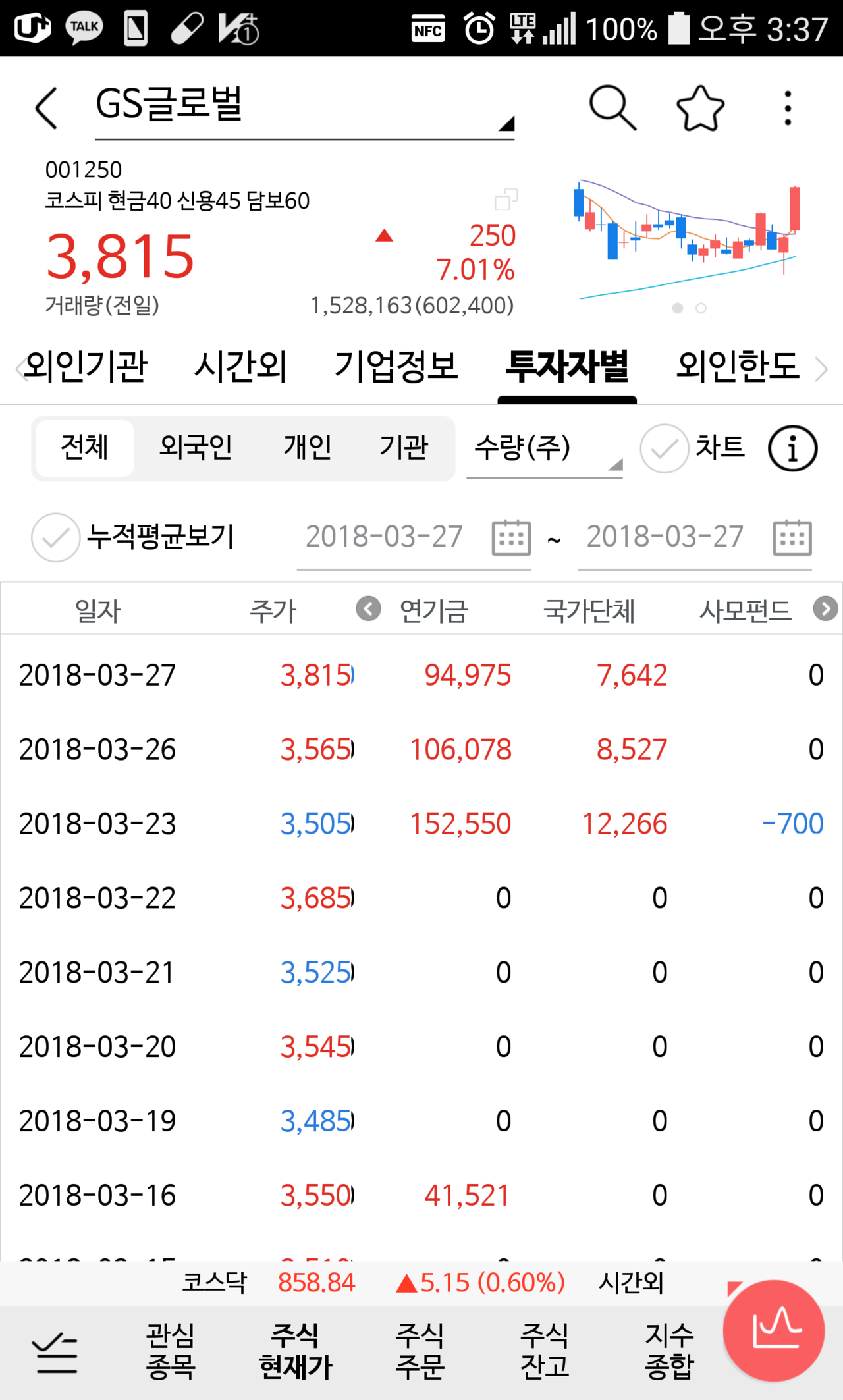This screenshot has width=843, height=1400.
Task: Tap the NFC status icon
Action: click(428, 29)
